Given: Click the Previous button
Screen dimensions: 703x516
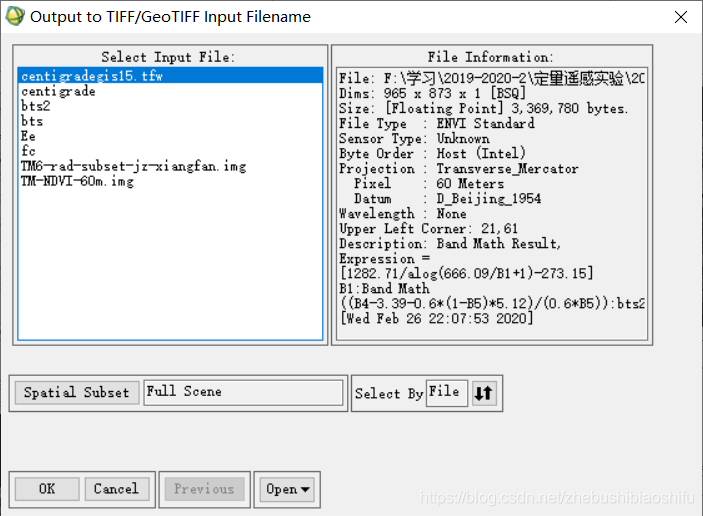Looking at the screenshot, I should pyautogui.click(x=204, y=489).
